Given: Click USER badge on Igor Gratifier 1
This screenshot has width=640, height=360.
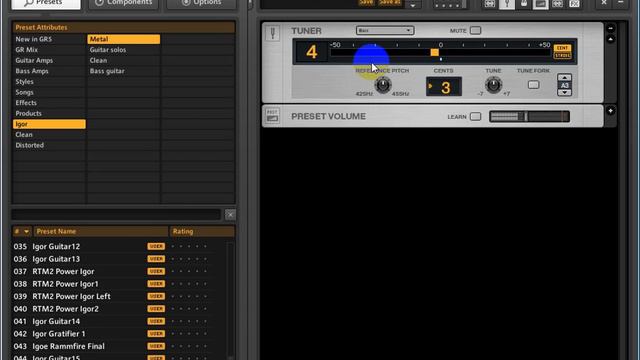Looking at the screenshot, I should [x=156, y=334].
